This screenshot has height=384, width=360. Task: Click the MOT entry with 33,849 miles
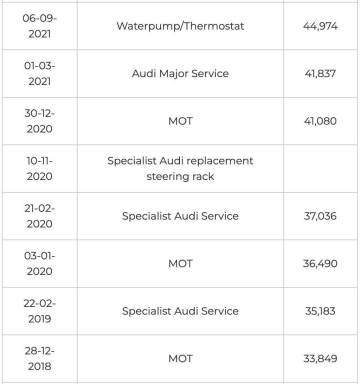click(x=180, y=359)
